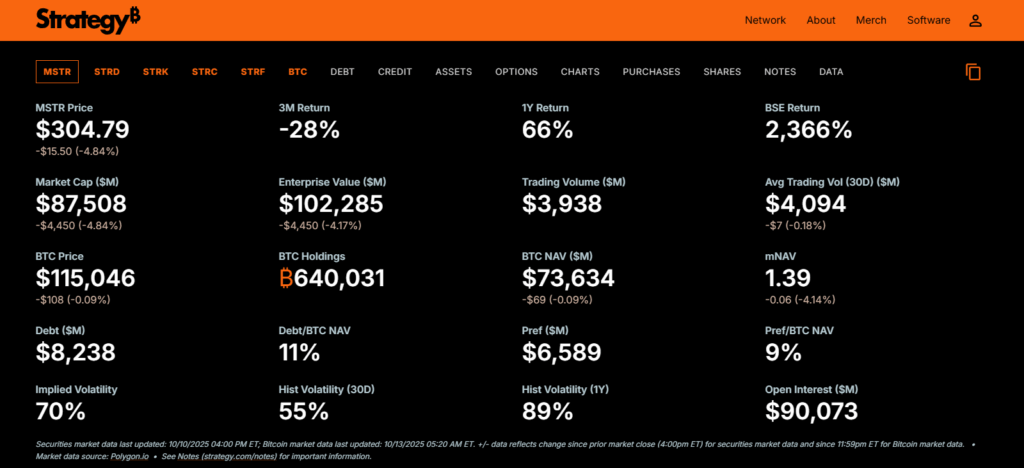Switch to the STRD tab
Viewport: 1024px width, 468px height.
point(107,72)
